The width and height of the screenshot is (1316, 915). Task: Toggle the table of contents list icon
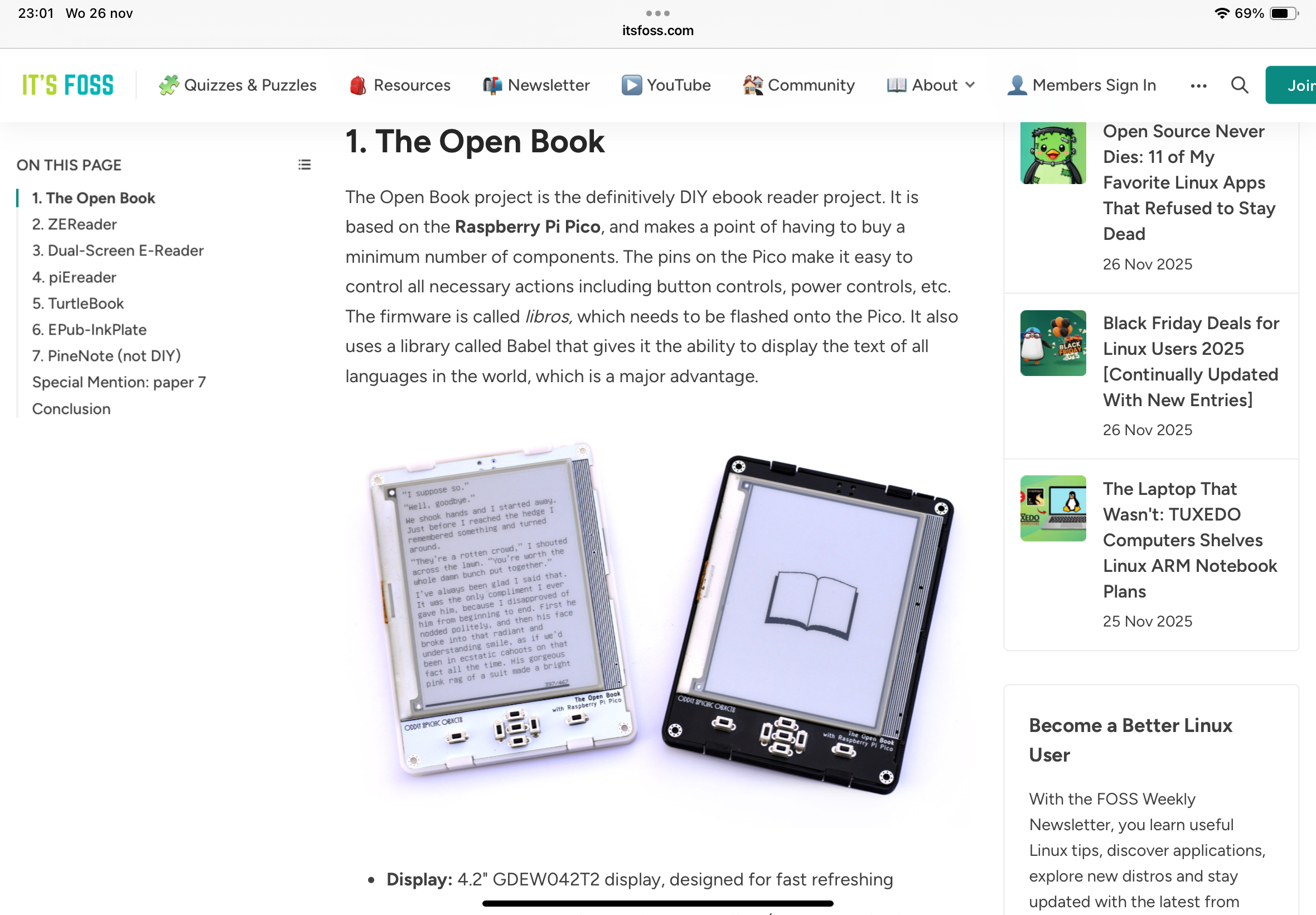(x=304, y=165)
